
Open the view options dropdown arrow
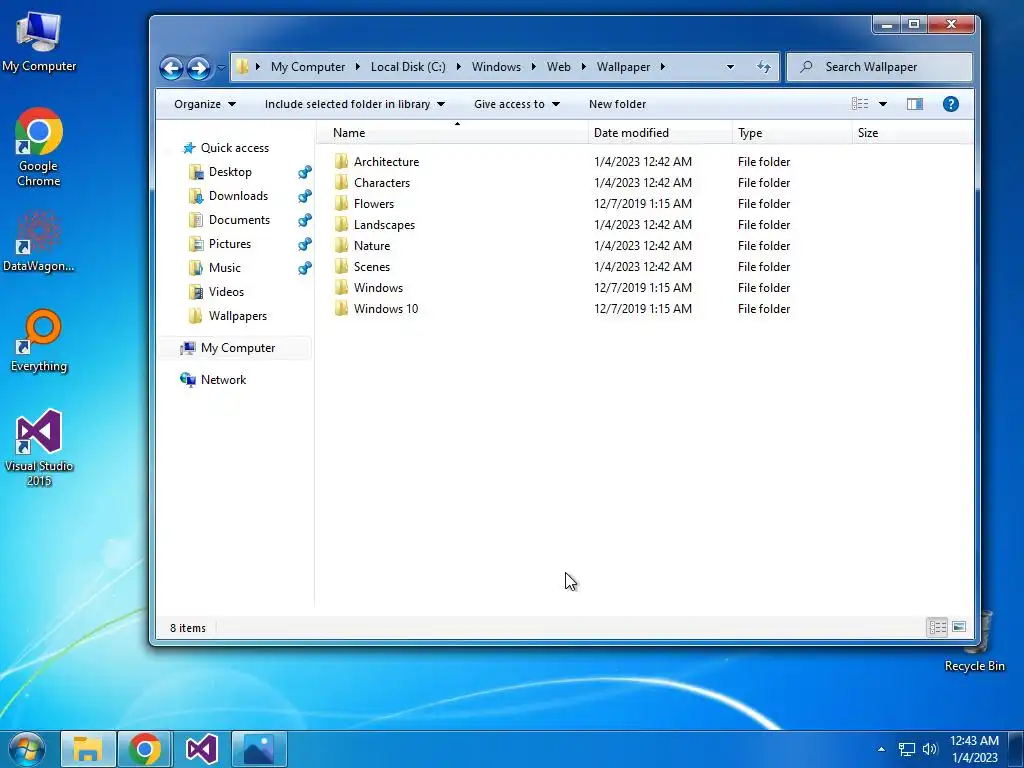(x=883, y=104)
